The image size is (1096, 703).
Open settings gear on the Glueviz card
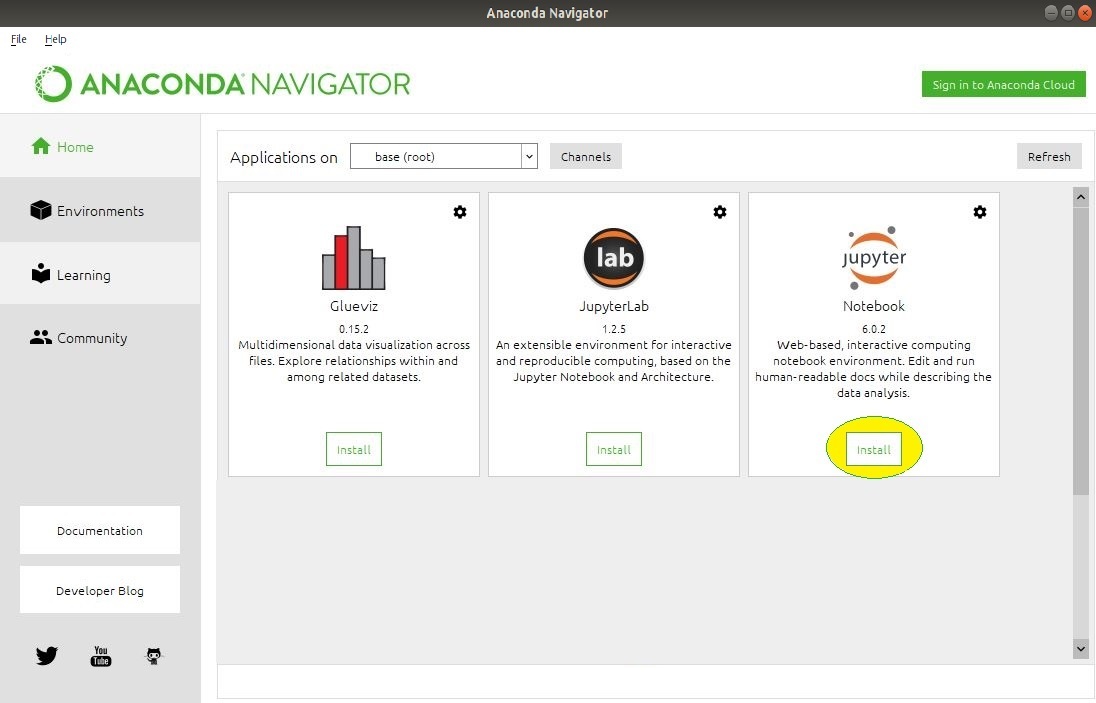pos(460,212)
